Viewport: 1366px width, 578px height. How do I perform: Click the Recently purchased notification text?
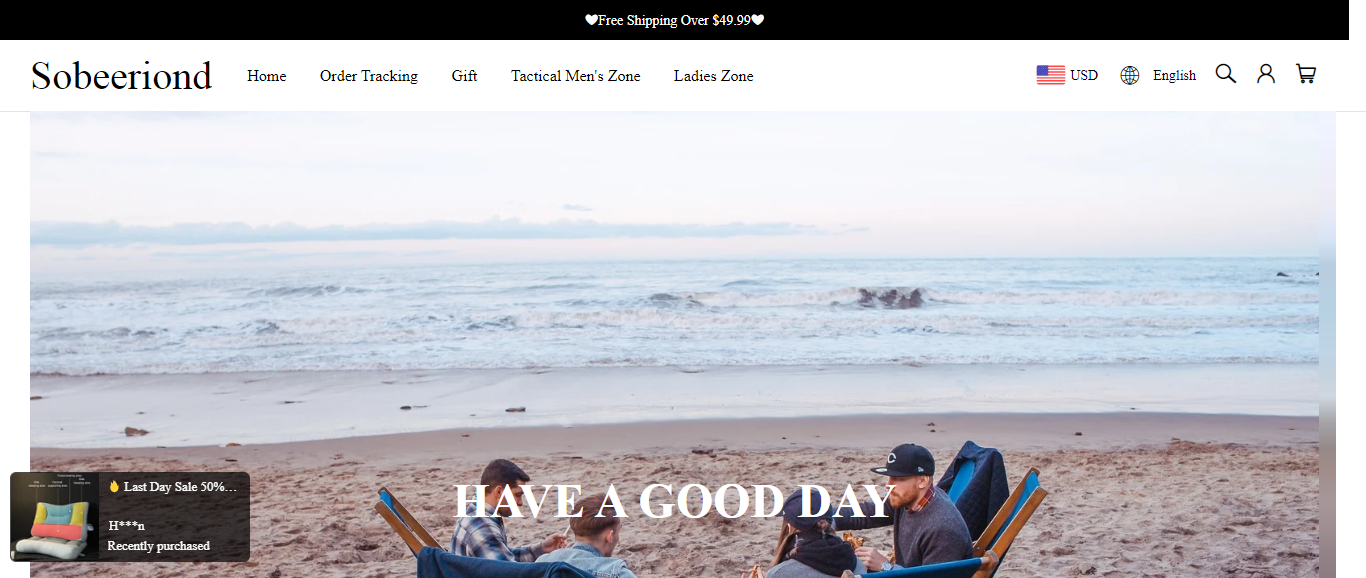[x=159, y=546]
